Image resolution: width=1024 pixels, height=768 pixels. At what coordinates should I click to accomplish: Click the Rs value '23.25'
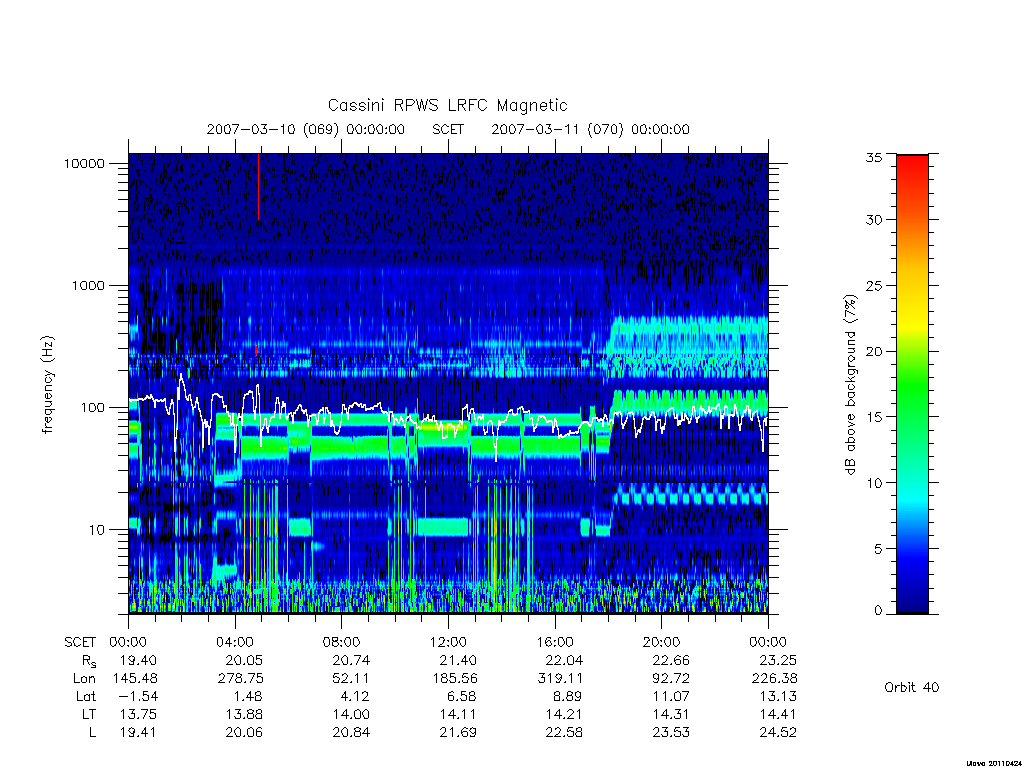pos(778,660)
